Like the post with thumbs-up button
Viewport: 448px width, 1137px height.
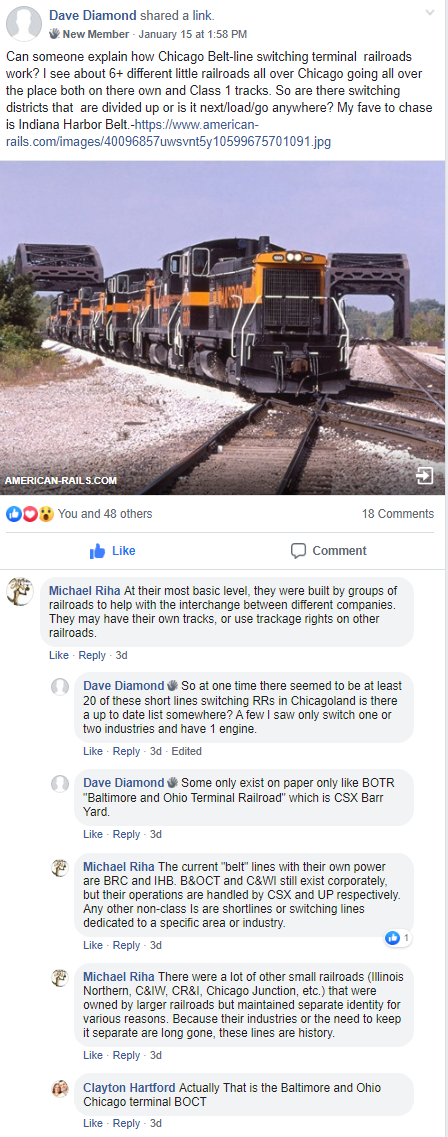point(112,551)
